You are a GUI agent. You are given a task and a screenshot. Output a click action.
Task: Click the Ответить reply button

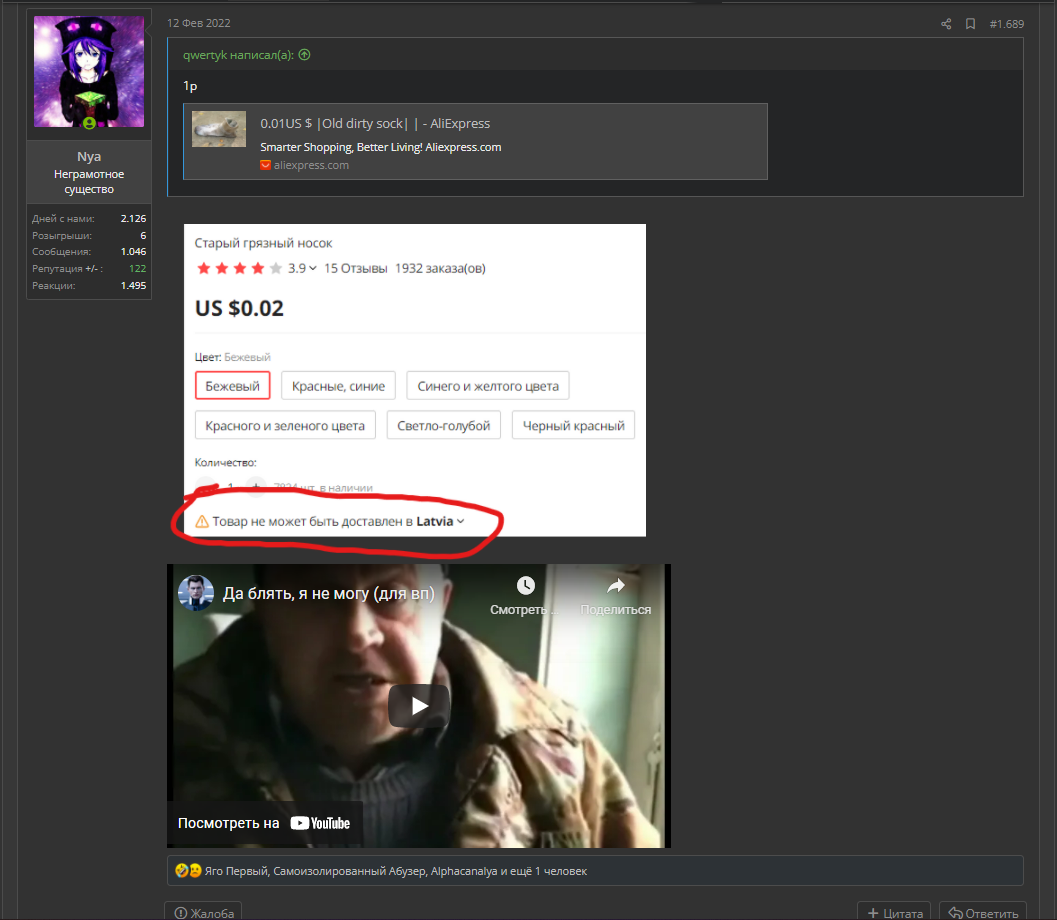[x=983, y=913]
